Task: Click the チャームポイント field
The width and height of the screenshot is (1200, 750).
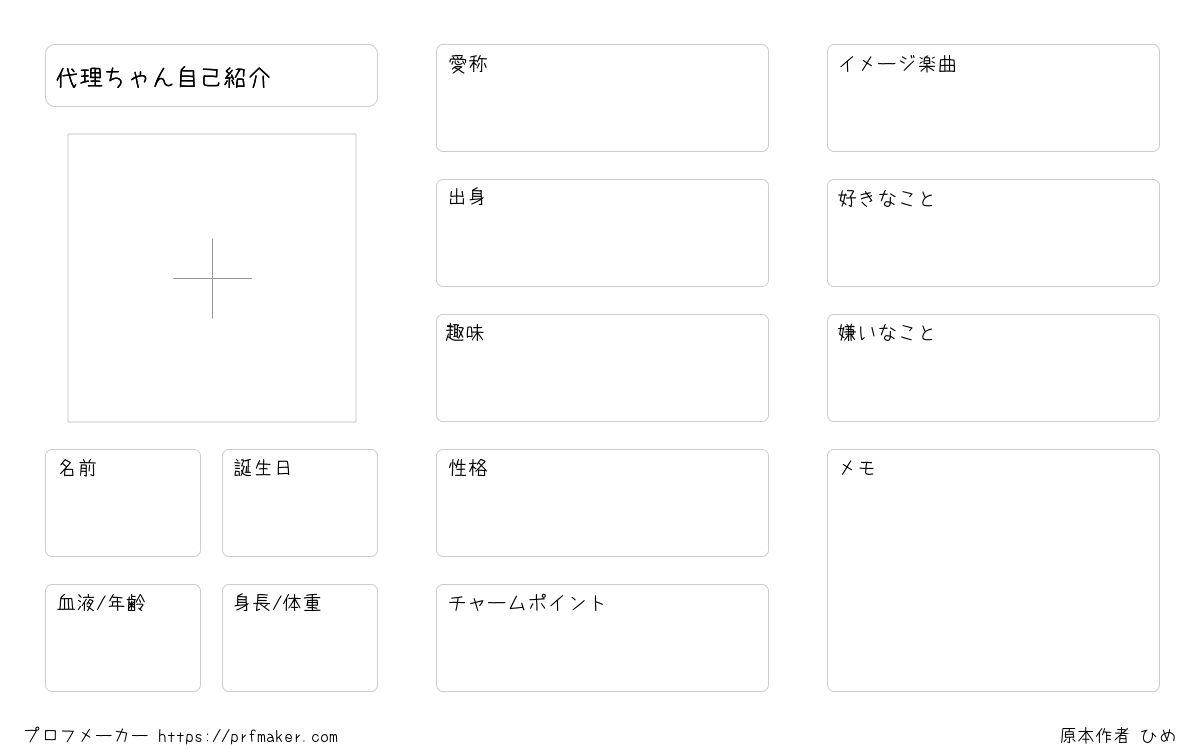Action: coord(602,638)
